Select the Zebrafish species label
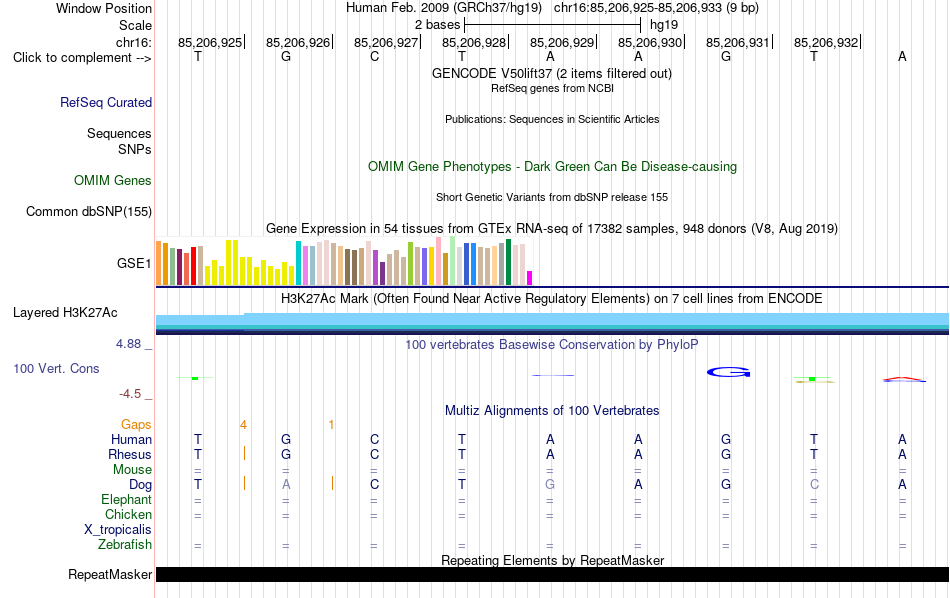This screenshot has width=950, height=598. pyautogui.click(x=125, y=544)
